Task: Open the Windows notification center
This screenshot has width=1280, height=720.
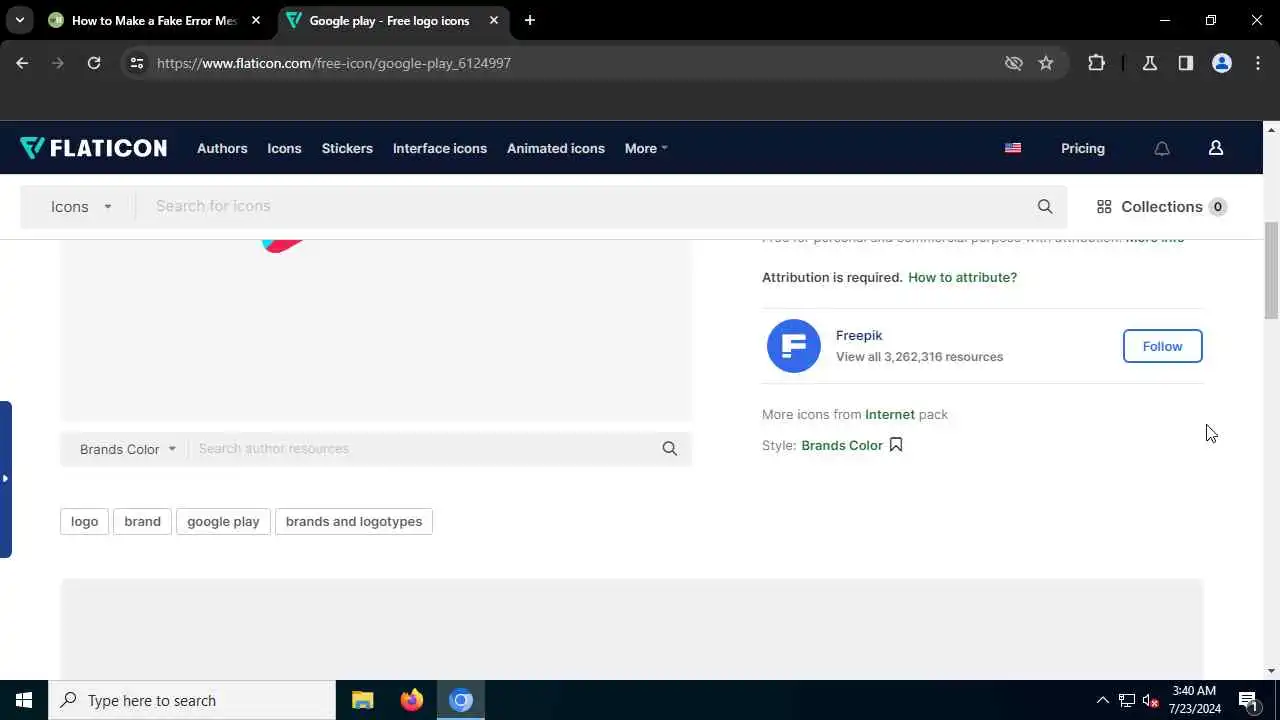Action: [x=1249, y=700]
